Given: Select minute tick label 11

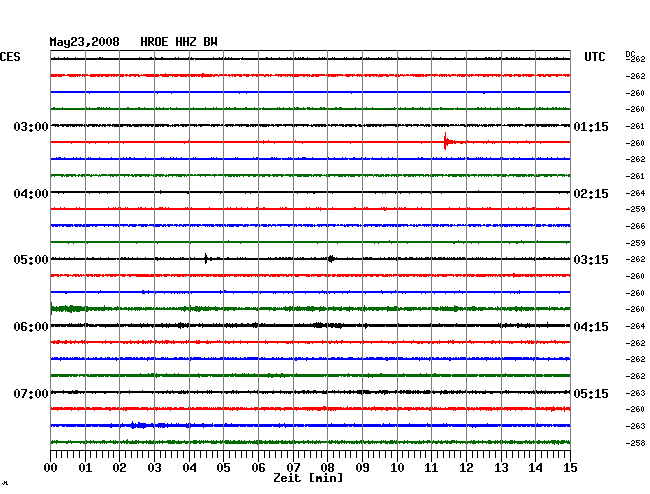Looking at the screenshot, I should [432, 468].
